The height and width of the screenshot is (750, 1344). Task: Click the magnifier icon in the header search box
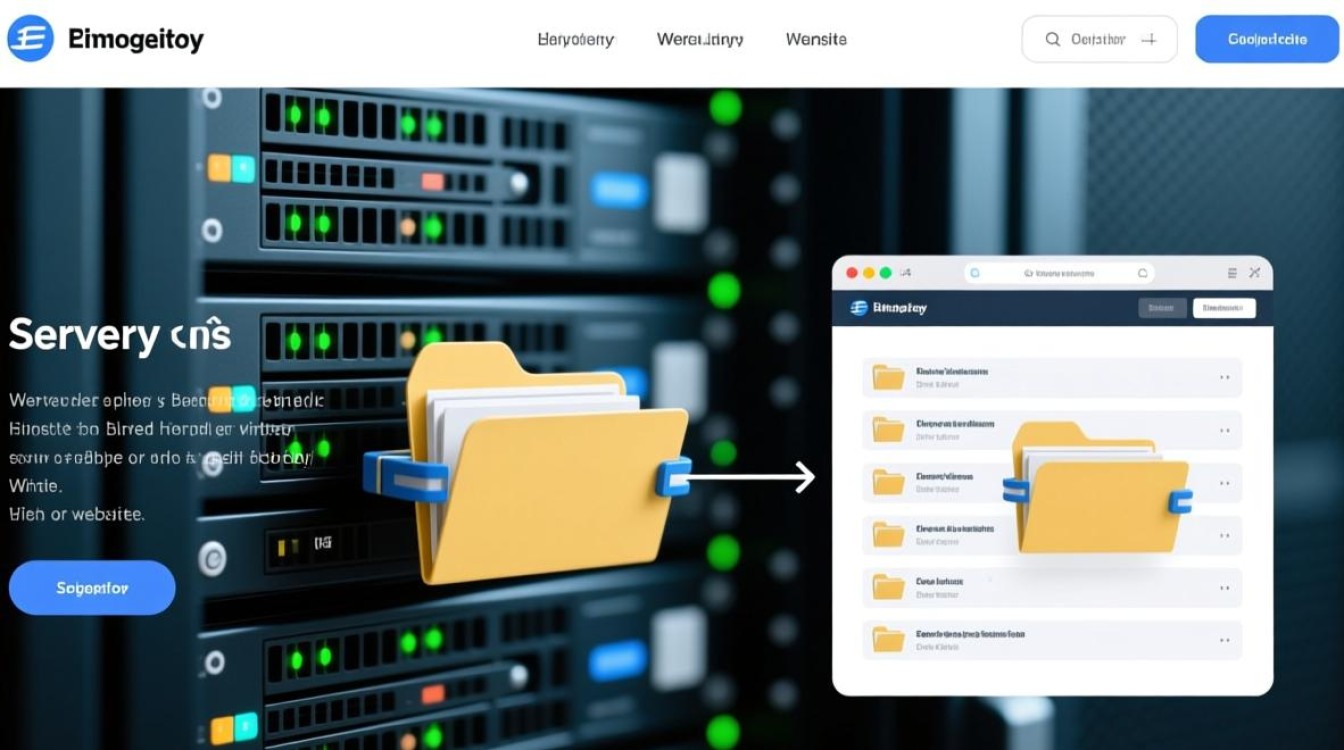[x=1052, y=39]
